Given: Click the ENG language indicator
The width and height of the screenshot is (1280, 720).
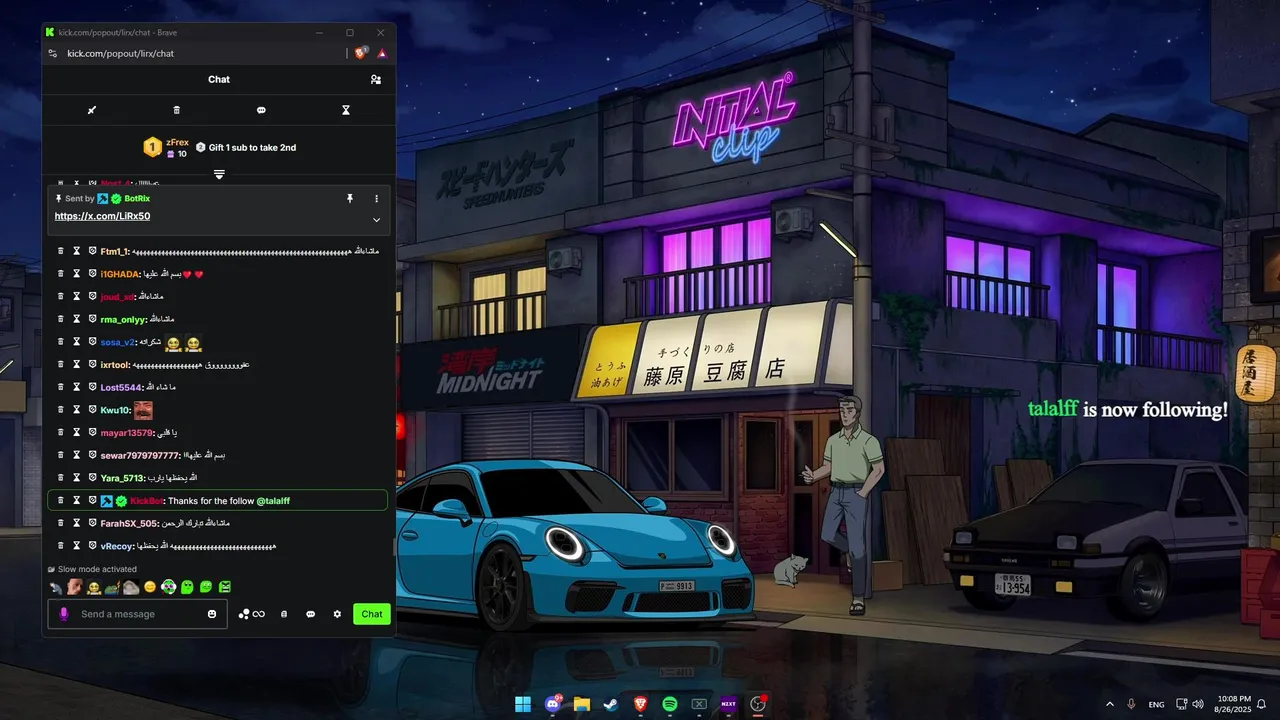Looking at the screenshot, I should (x=1156, y=704).
